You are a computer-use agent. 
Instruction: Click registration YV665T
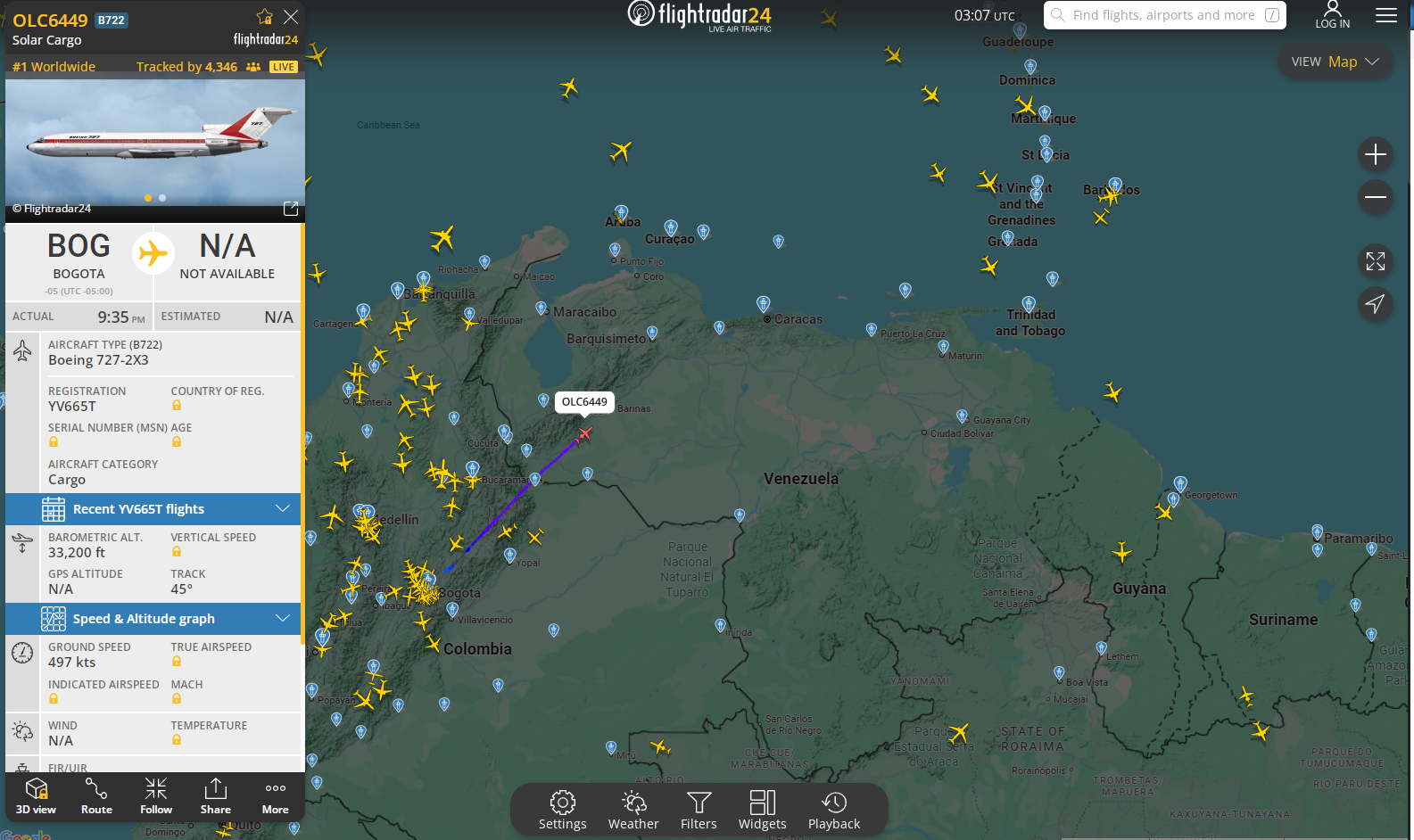tap(72, 407)
